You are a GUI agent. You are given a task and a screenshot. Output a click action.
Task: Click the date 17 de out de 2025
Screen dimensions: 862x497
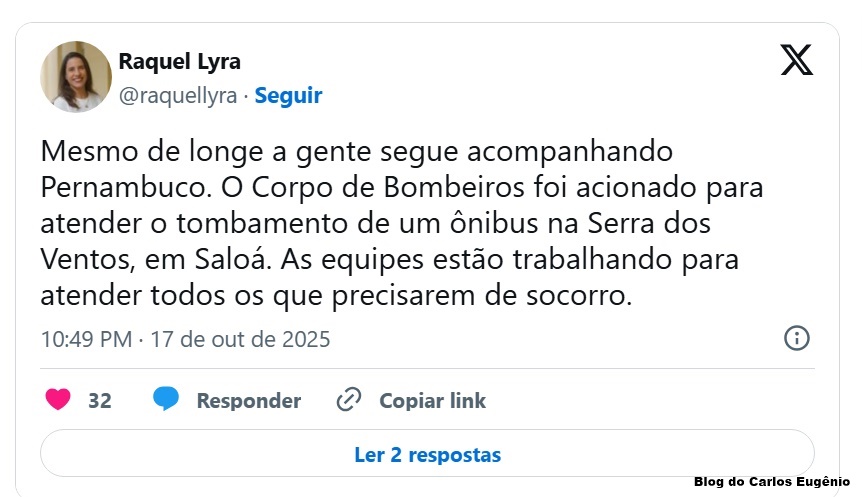[240, 339]
